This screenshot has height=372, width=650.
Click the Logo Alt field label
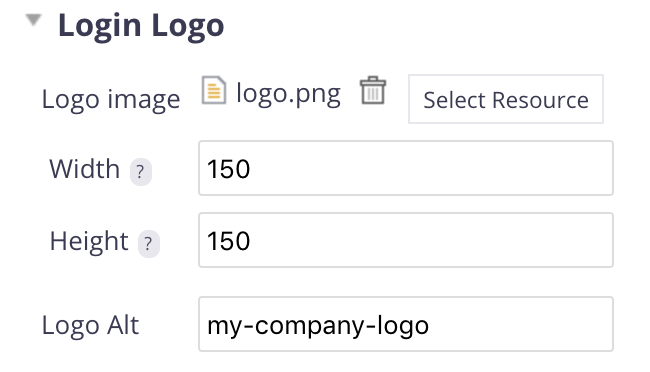[x=90, y=325]
